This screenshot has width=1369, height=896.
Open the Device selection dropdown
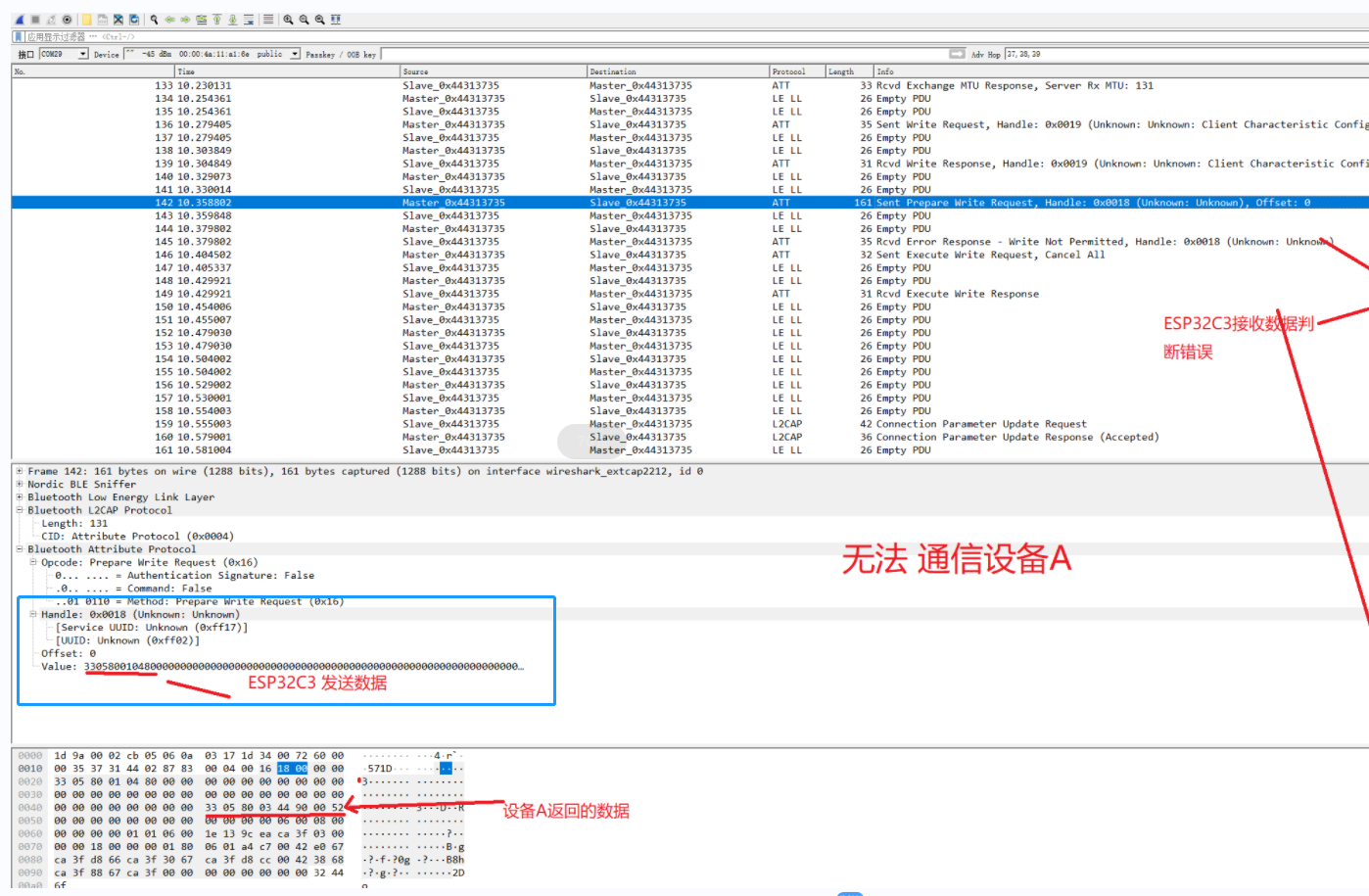coord(294,54)
